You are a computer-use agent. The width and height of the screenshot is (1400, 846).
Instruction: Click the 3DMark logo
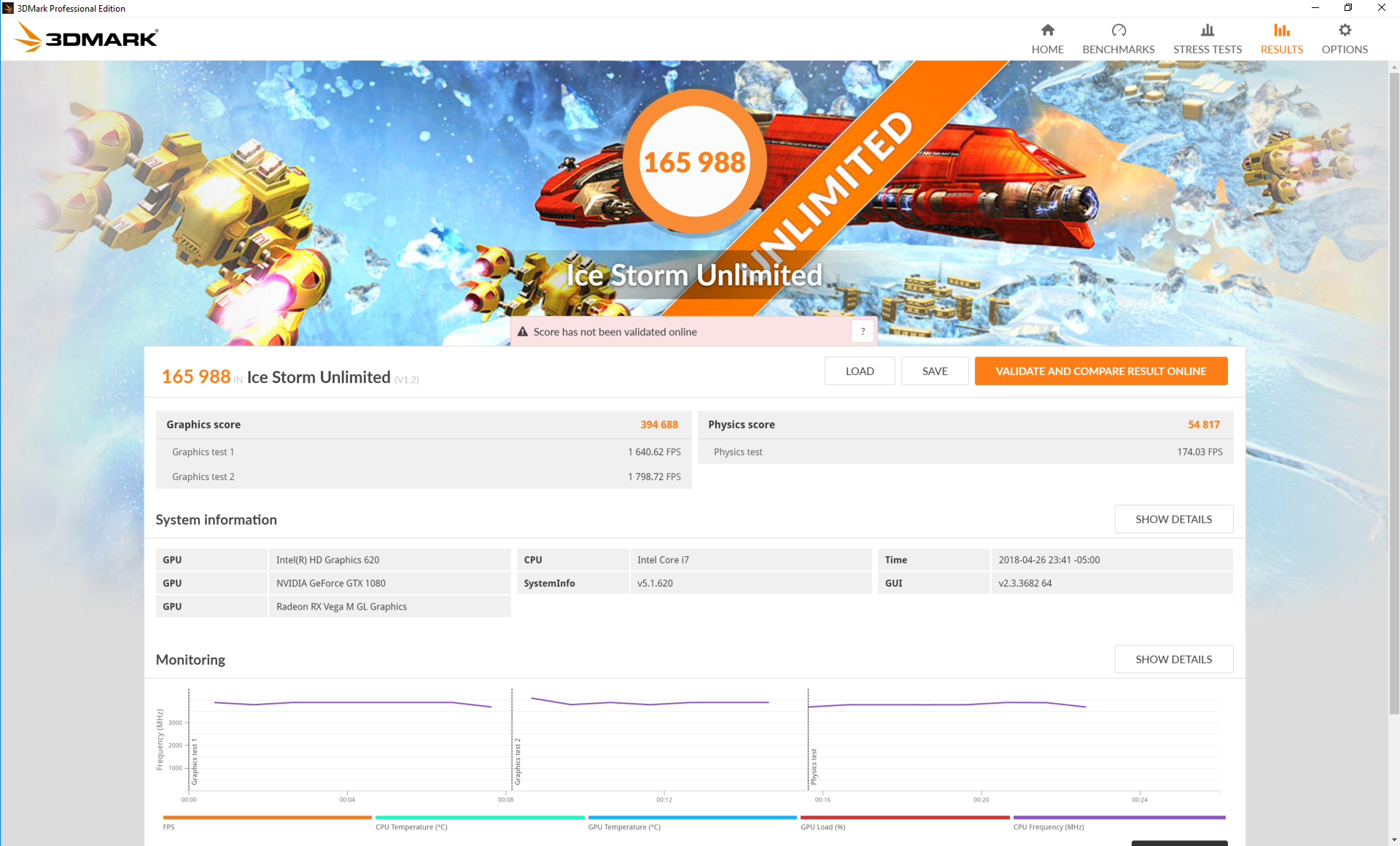coord(87,37)
